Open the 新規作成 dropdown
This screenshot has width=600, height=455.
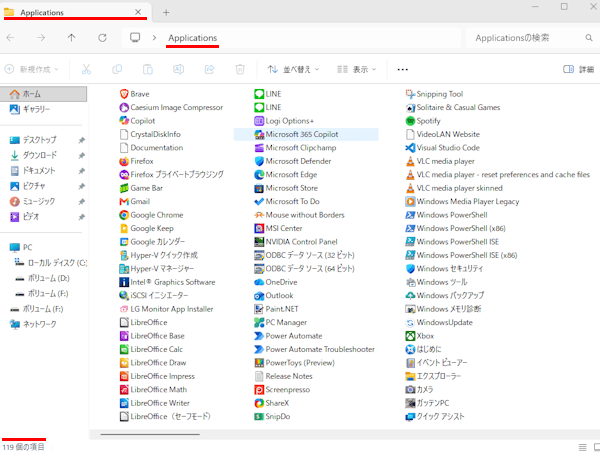pos(31,69)
